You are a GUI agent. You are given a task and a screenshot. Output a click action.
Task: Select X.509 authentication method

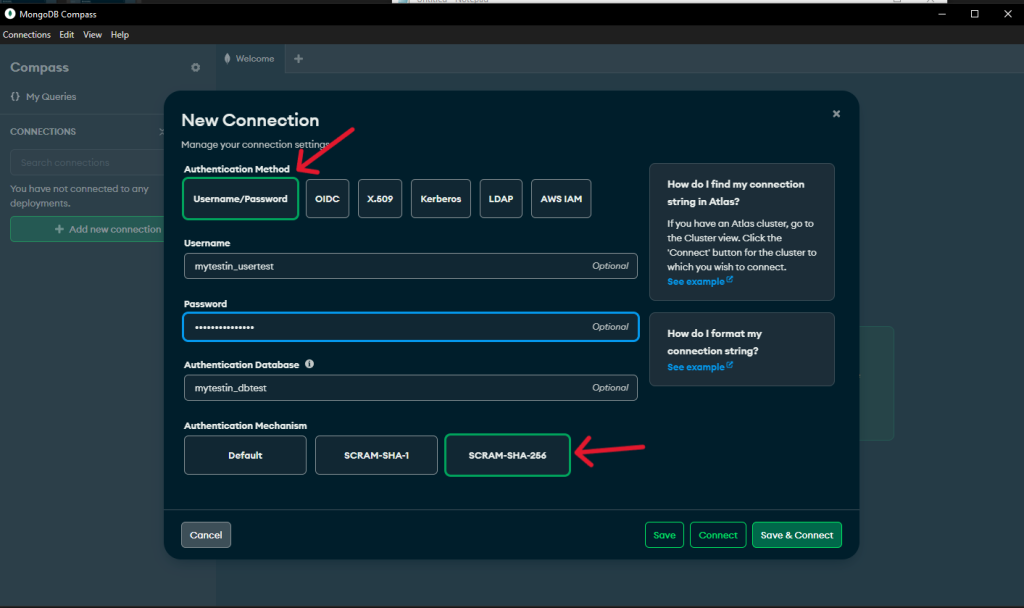pyautogui.click(x=380, y=199)
